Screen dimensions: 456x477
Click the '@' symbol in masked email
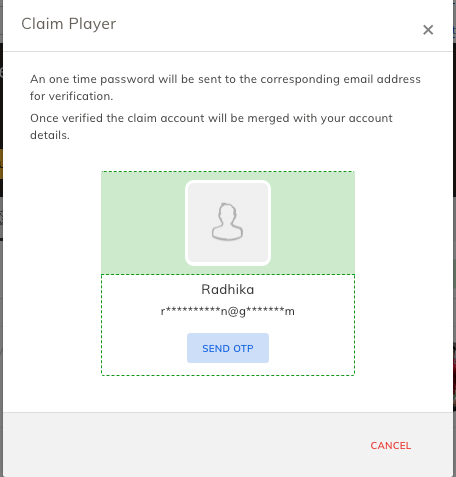(x=233, y=311)
